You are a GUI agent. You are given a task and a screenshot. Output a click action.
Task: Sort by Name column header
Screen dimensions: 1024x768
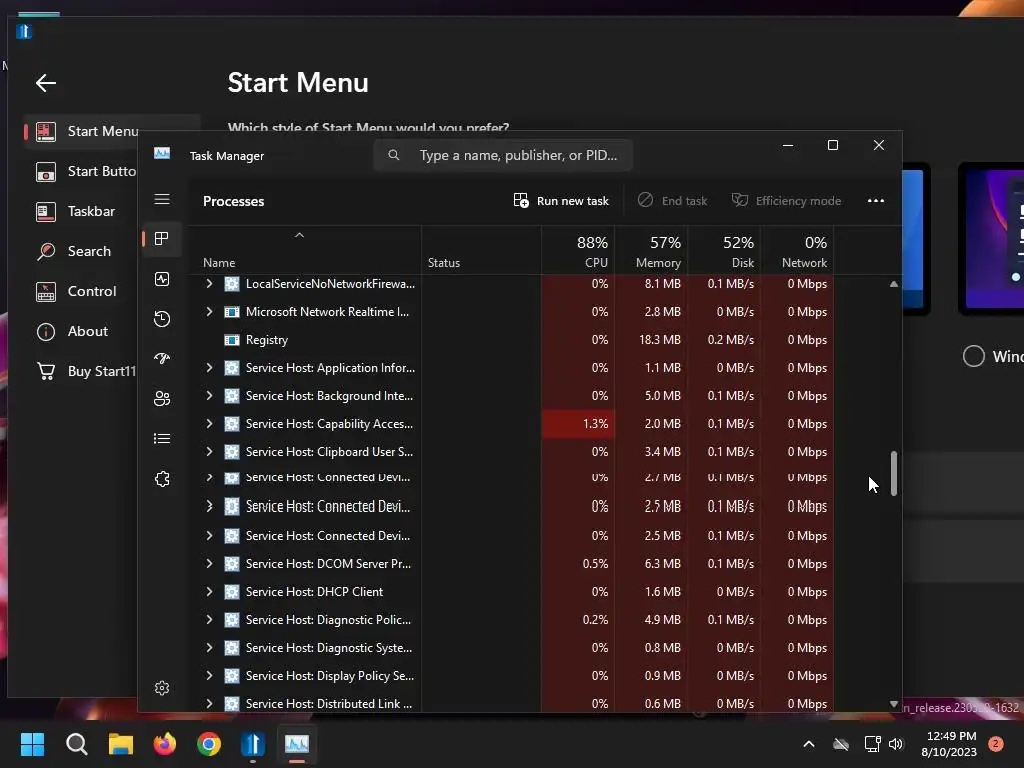click(305, 251)
